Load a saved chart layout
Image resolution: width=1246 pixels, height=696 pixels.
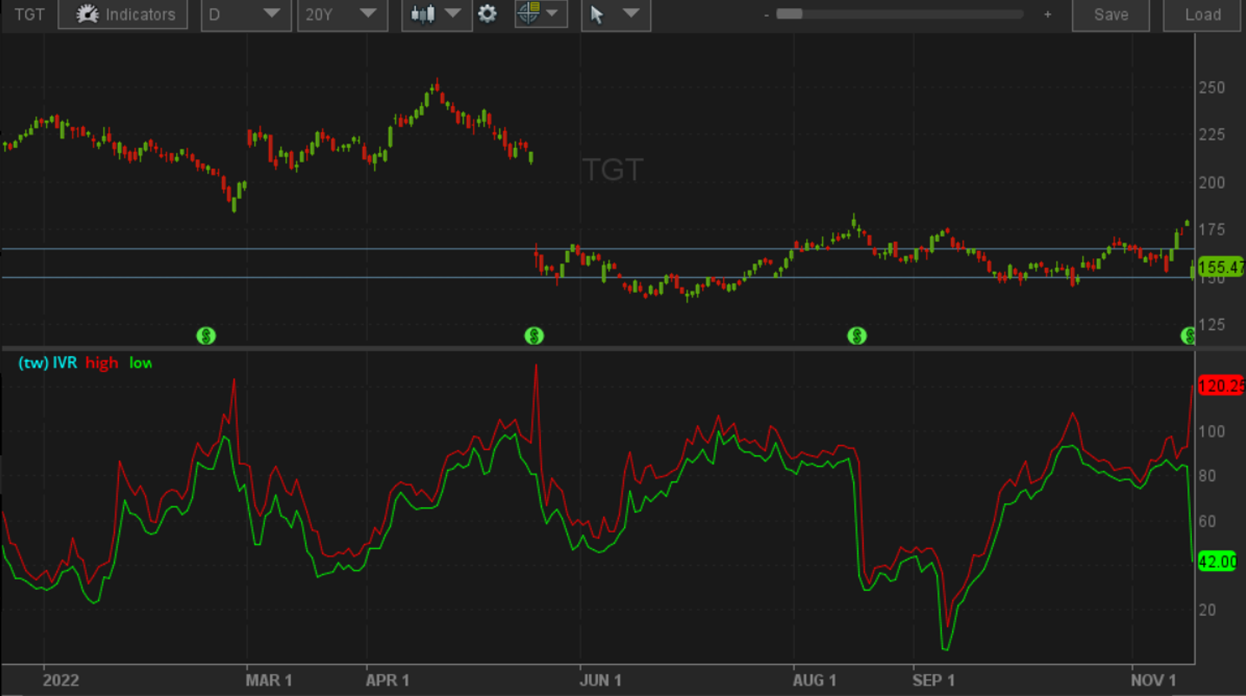pyautogui.click(x=1202, y=15)
